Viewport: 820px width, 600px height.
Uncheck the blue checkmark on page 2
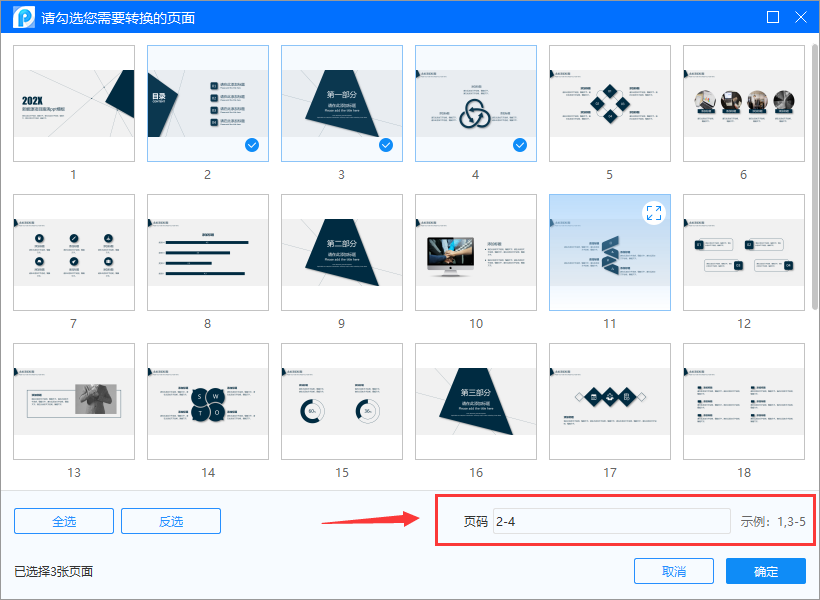point(252,145)
